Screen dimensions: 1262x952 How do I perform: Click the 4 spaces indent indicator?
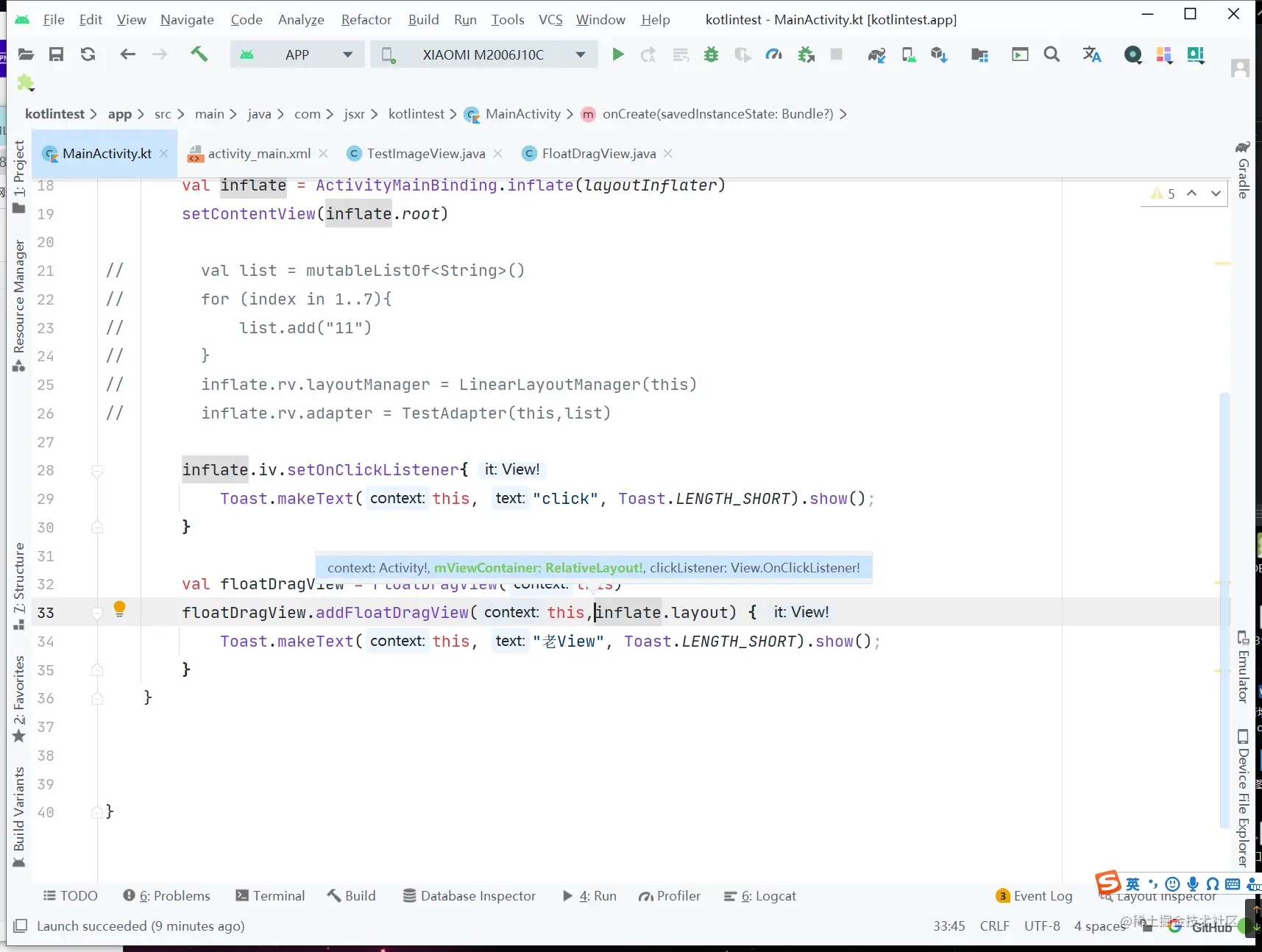[x=1099, y=926]
